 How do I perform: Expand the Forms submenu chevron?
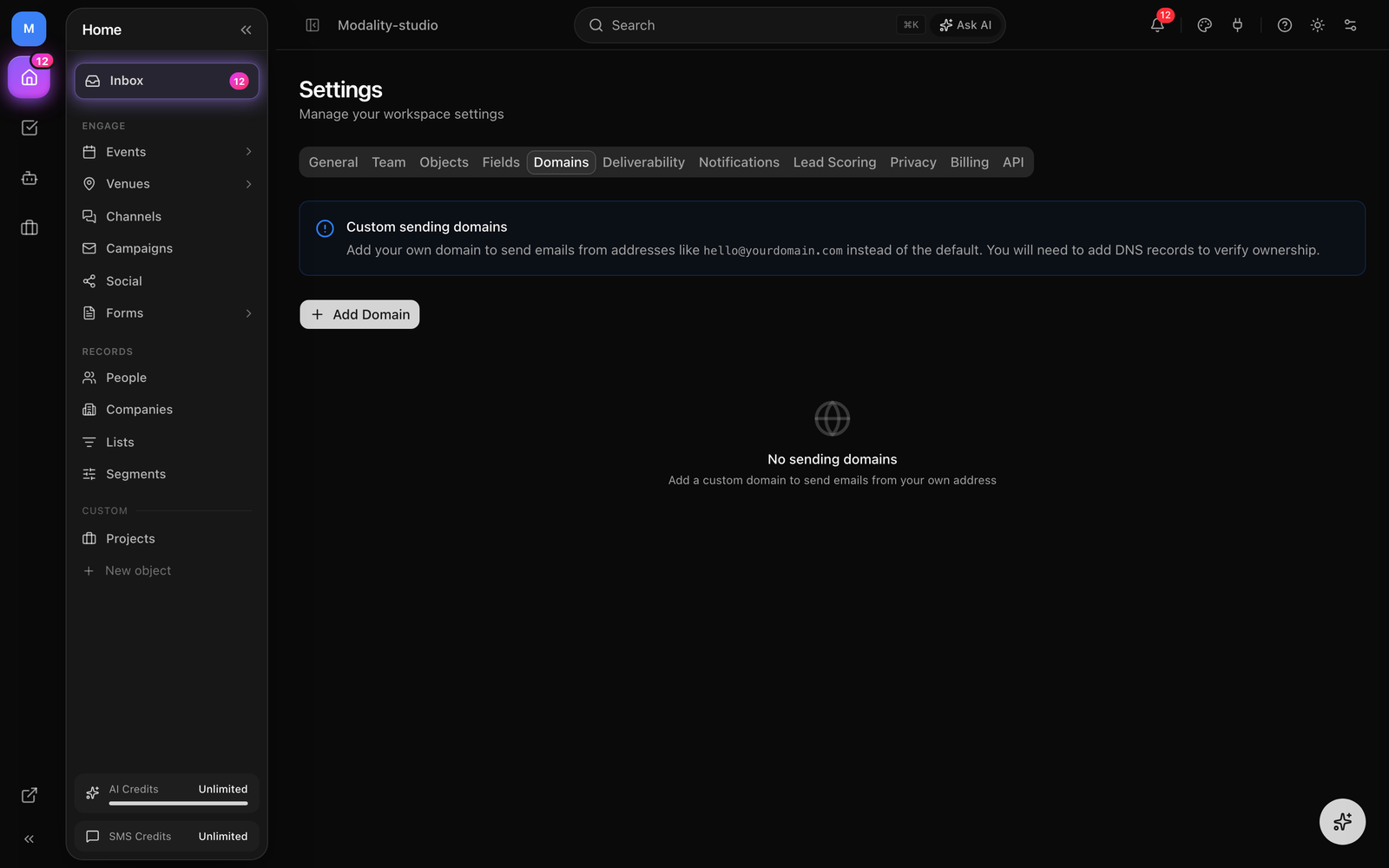(248, 313)
